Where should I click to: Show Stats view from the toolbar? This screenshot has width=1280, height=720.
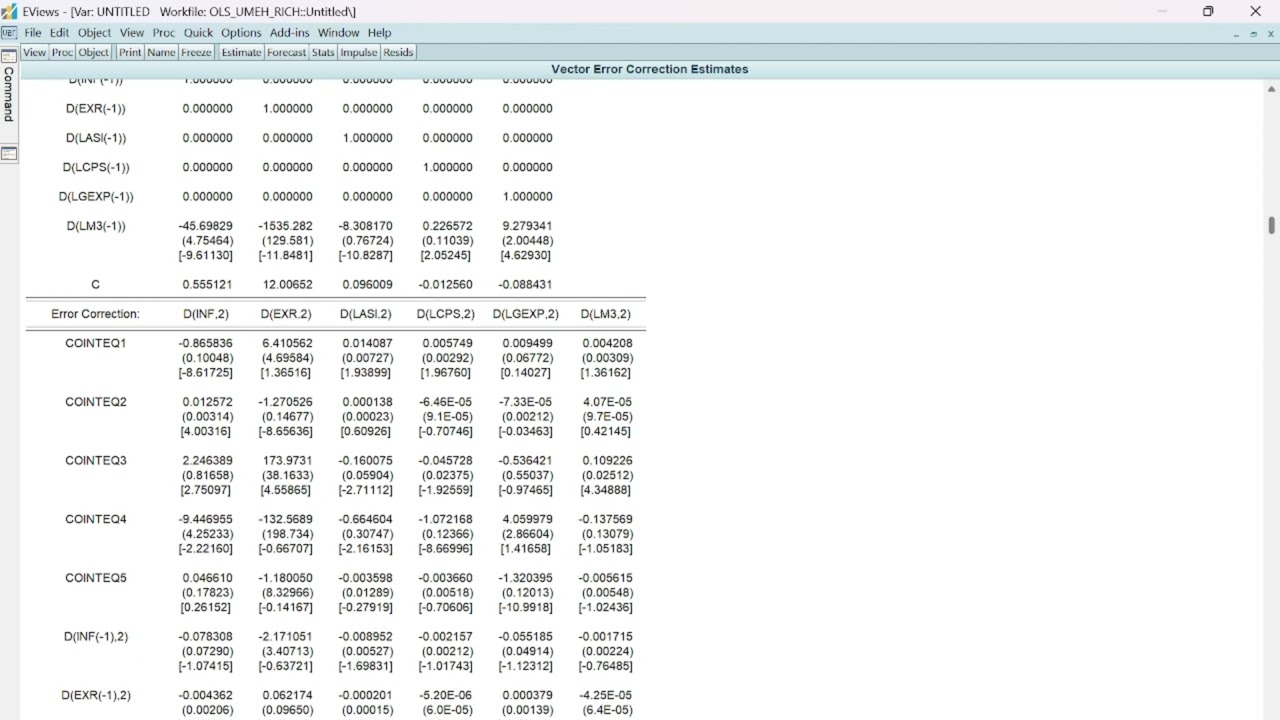click(x=323, y=52)
